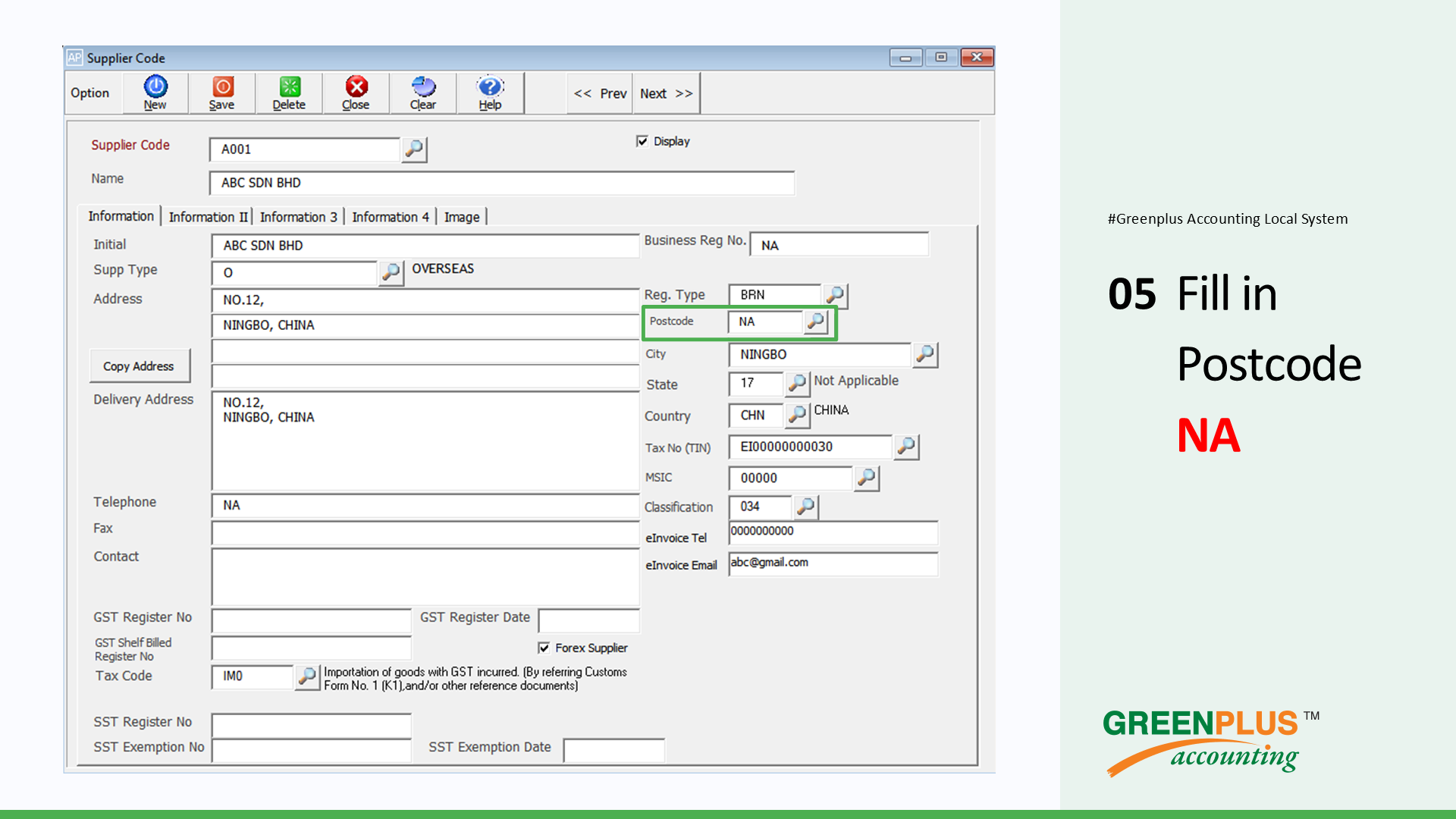
Task: Open Supplier Code lookup magnifier
Action: tap(414, 149)
